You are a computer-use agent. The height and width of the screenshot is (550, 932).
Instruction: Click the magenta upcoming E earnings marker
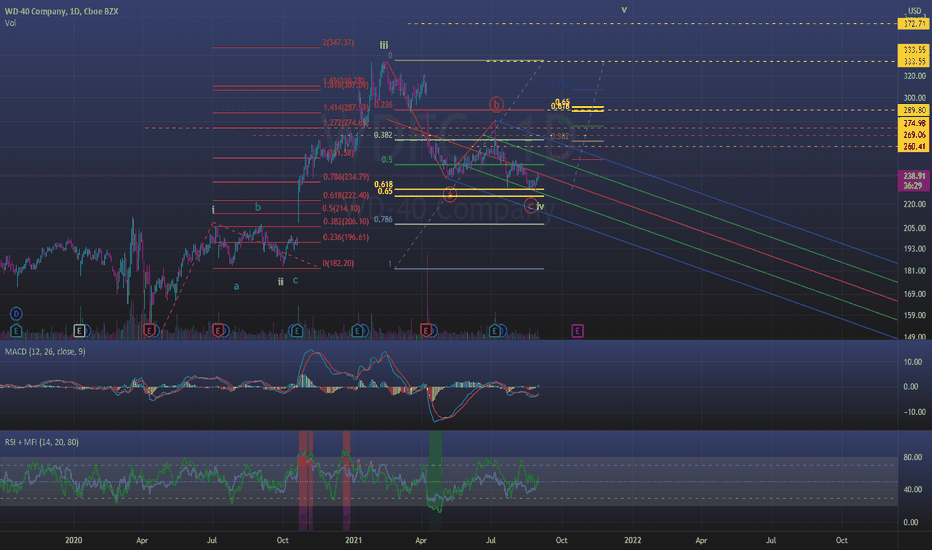(x=577, y=331)
